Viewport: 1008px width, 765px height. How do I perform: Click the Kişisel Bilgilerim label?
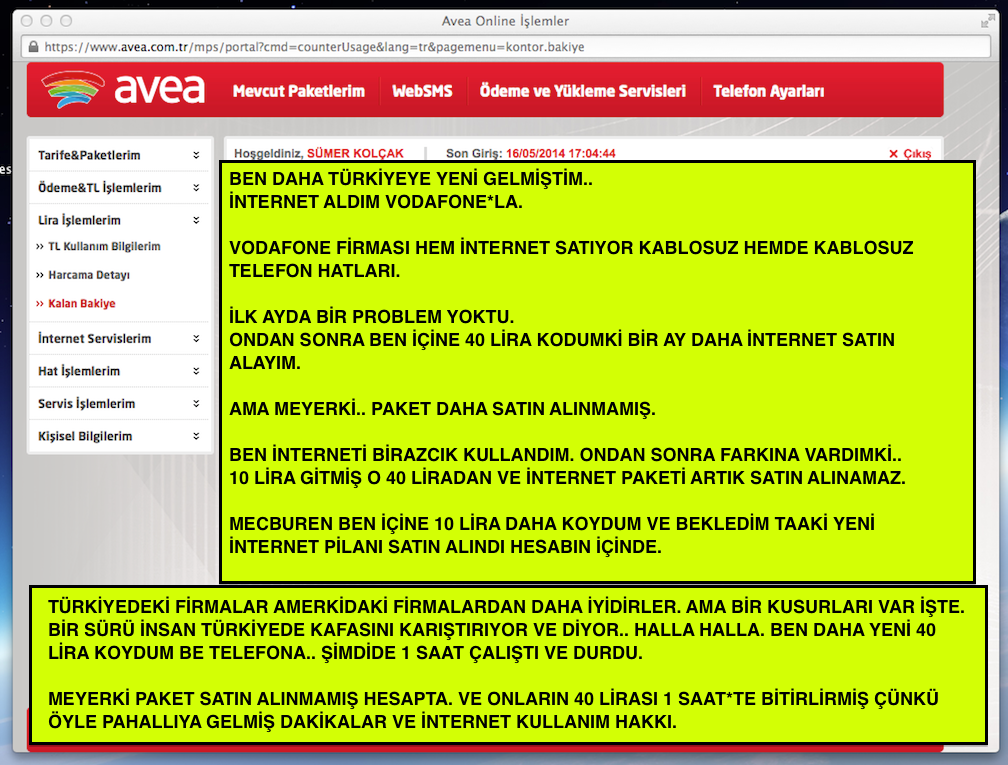(x=85, y=436)
